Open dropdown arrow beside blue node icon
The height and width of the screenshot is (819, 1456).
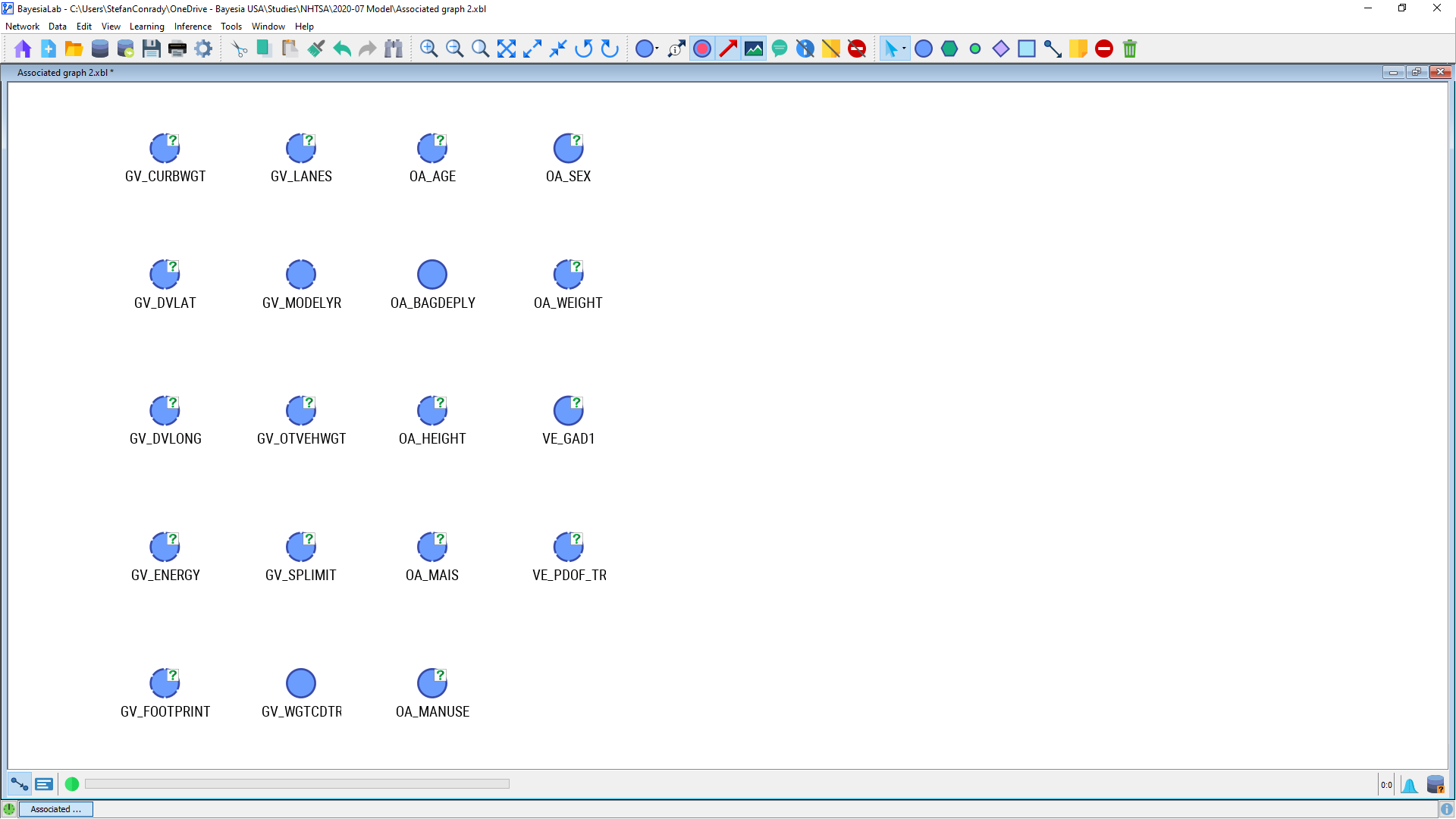click(657, 49)
